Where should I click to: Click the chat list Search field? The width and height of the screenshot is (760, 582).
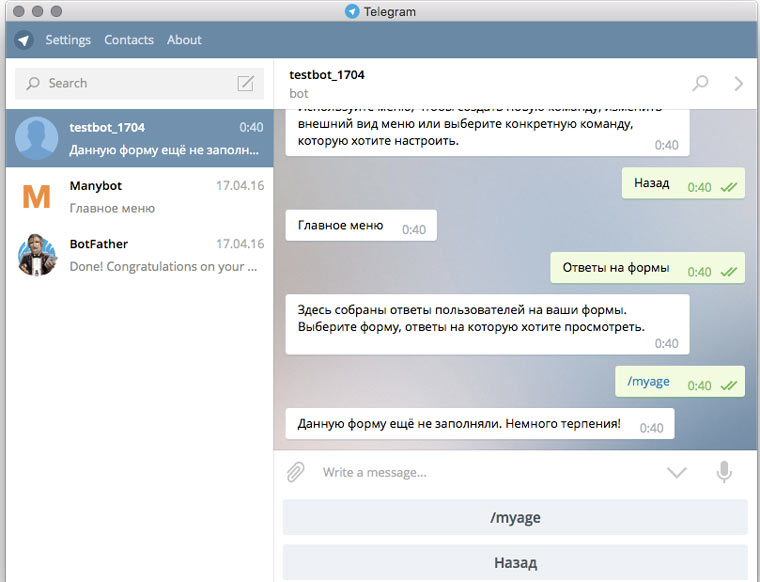click(140, 83)
